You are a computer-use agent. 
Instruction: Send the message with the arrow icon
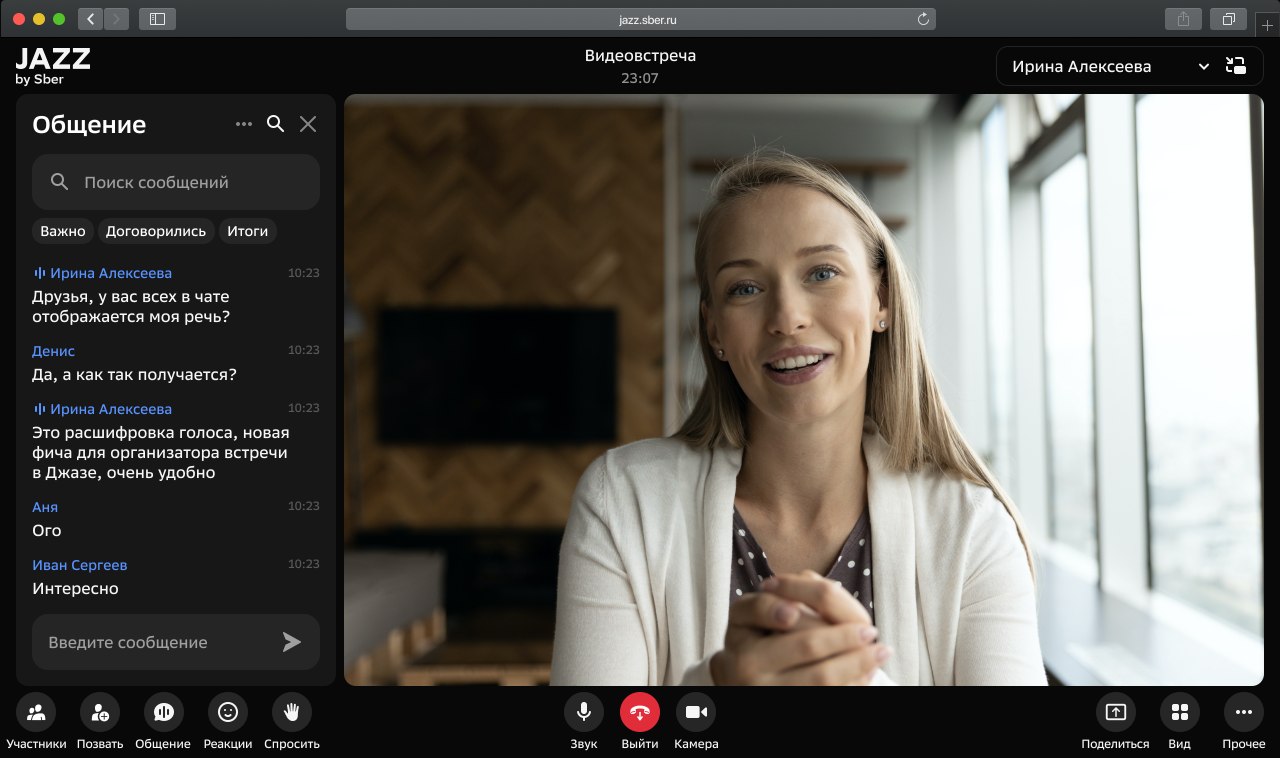[291, 642]
